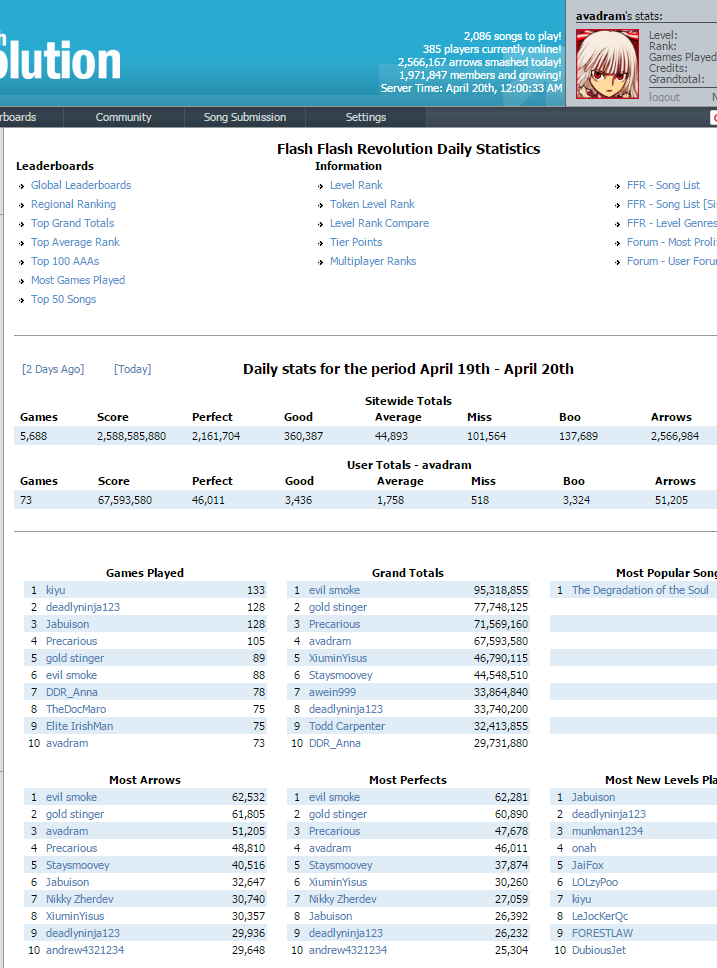Open The Degradation of the Soul song

point(640,590)
